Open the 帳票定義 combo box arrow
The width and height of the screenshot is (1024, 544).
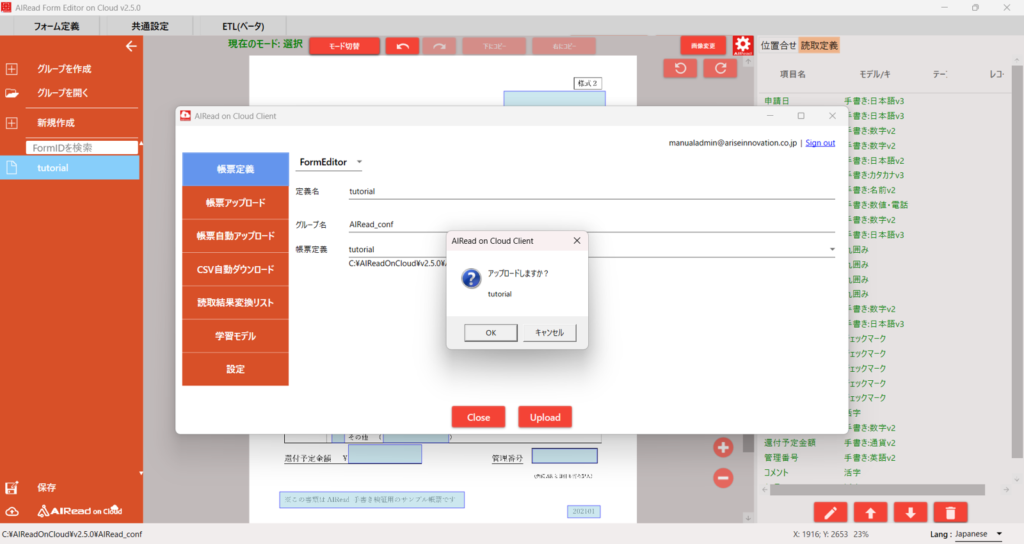(x=832, y=249)
